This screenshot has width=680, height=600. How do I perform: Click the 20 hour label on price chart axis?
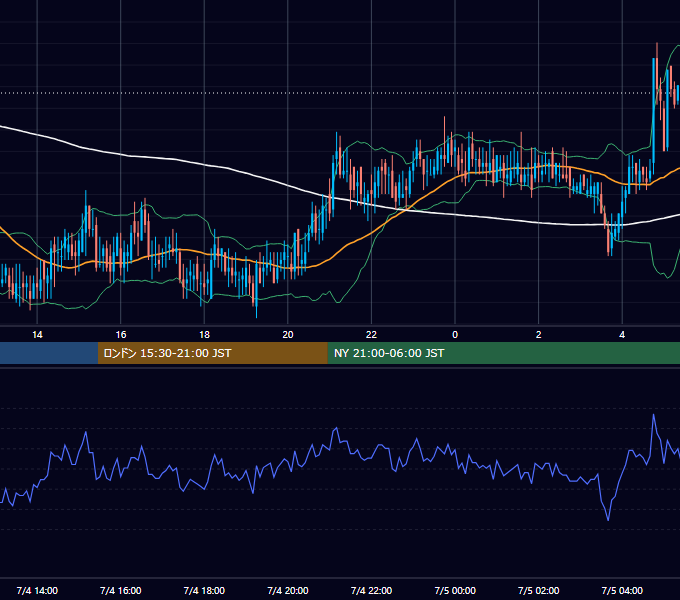point(288,335)
